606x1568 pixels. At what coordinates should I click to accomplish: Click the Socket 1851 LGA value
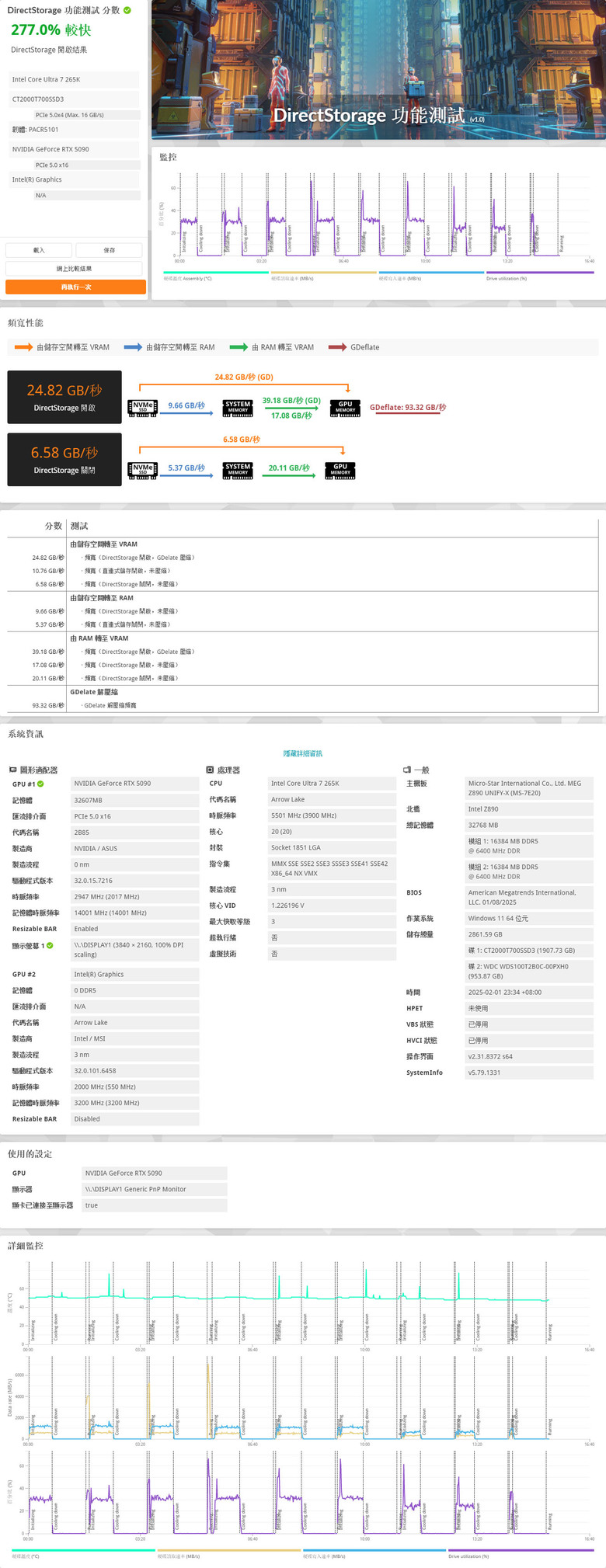click(x=333, y=847)
